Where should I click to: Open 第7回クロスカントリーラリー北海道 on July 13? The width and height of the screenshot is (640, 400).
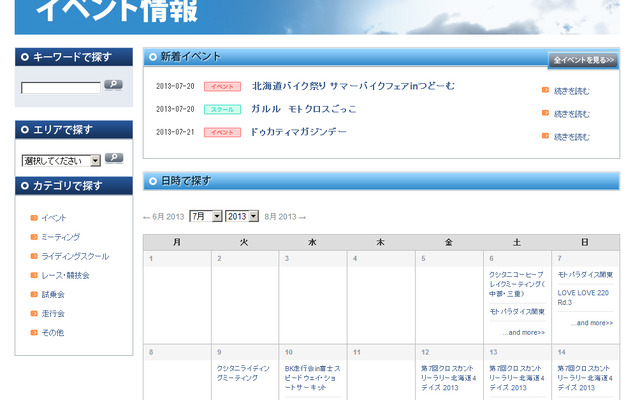[x=517, y=378]
